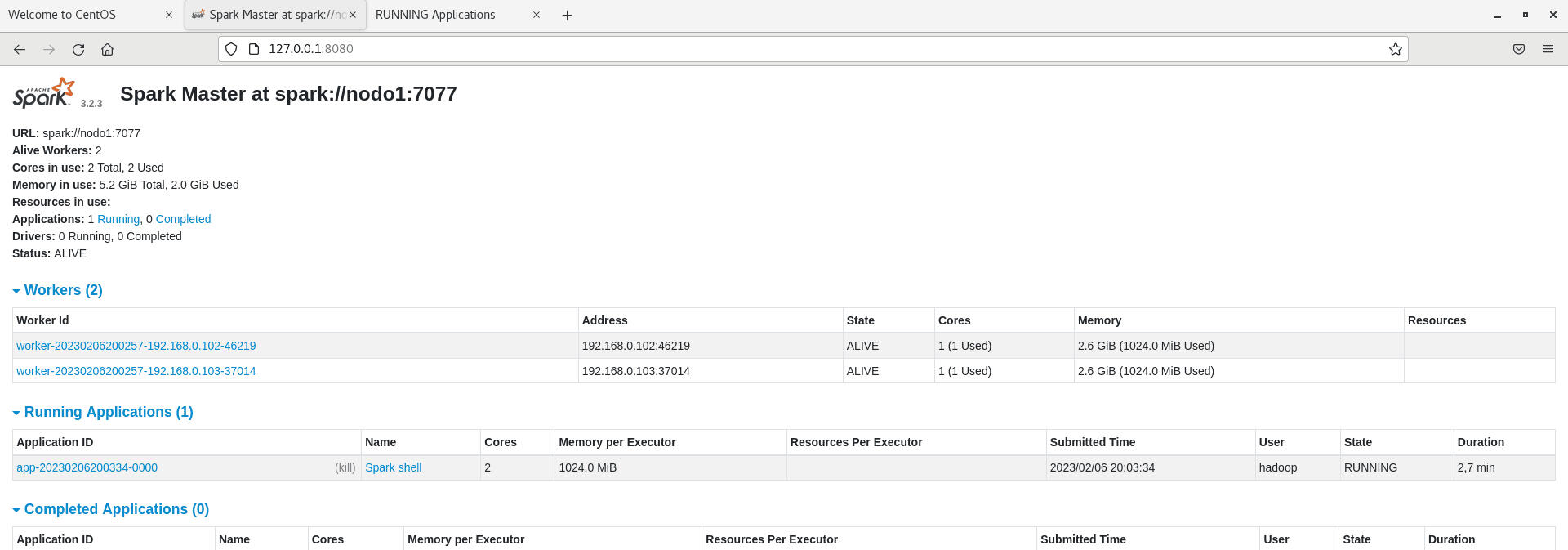Reload the current page
Image resolution: width=1568 pixels, height=550 pixels.
click(78, 49)
